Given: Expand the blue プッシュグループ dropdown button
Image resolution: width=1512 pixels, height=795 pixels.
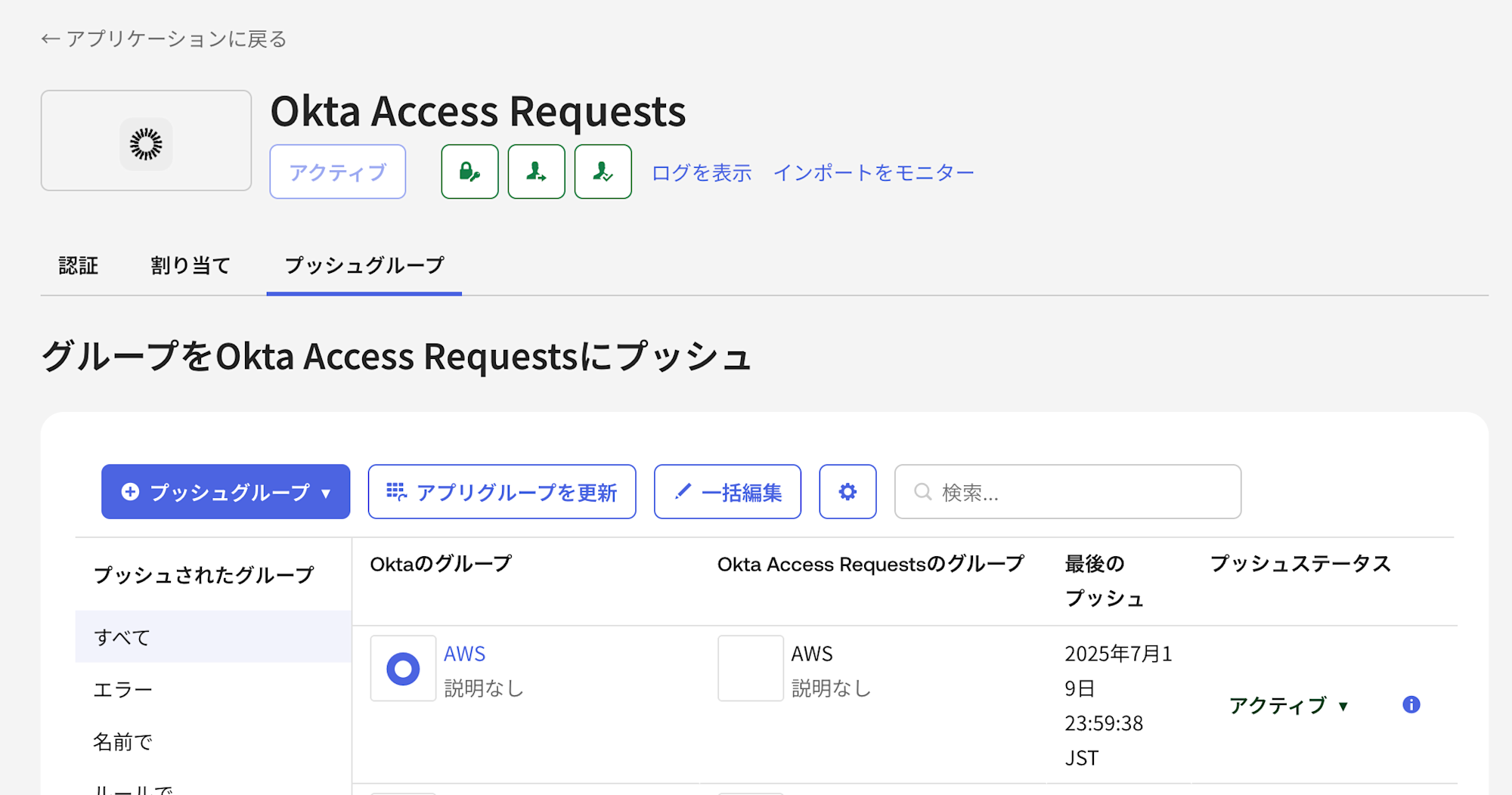Looking at the screenshot, I should click(225, 491).
